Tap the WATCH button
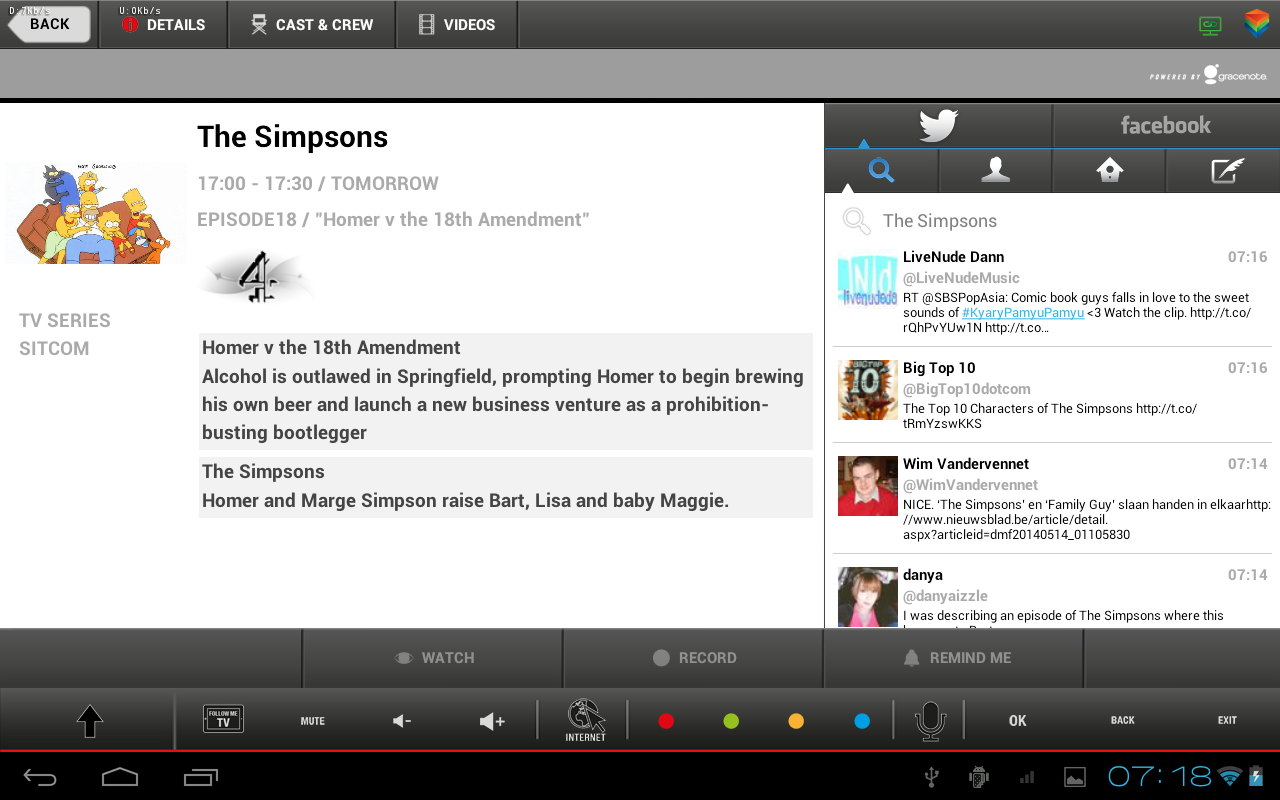The width and height of the screenshot is (1280, 800). (x=433, y=658)
